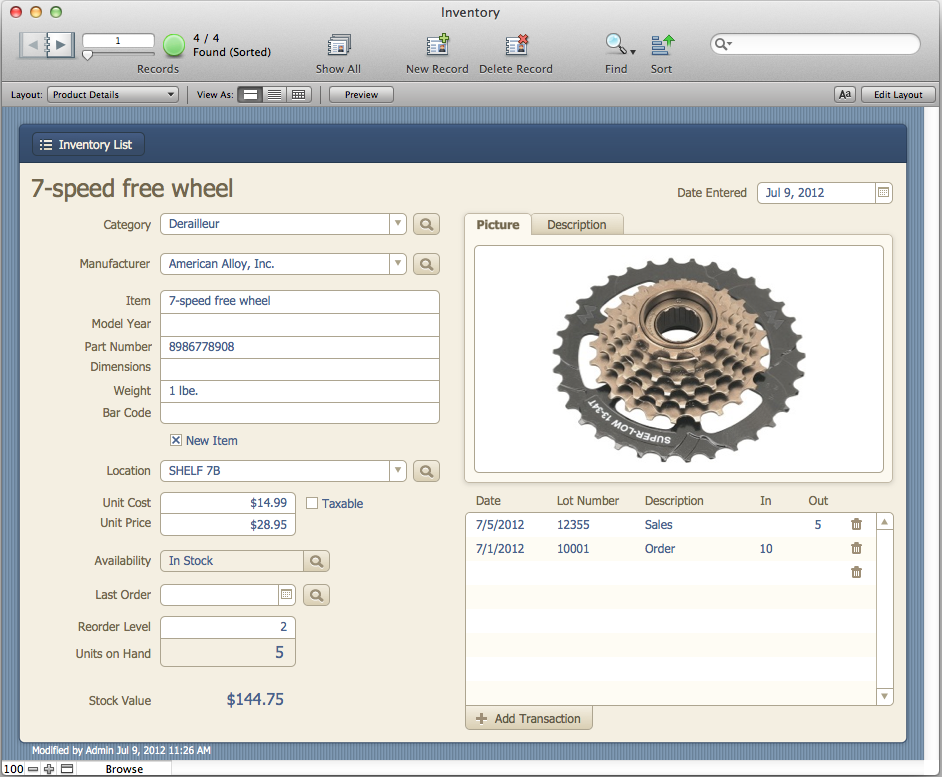The image size is (942, 777).
Task: Go to the previous record arrow
Action: pos(33,44)
